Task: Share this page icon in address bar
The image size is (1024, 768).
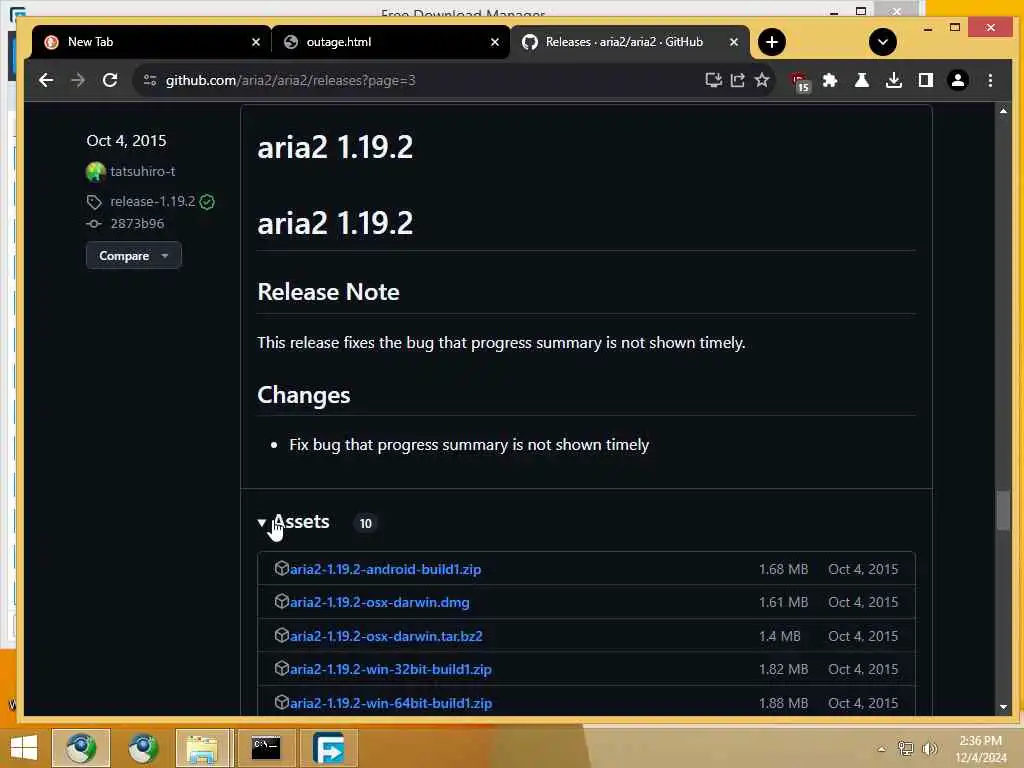Action: [x=737, y=80]
